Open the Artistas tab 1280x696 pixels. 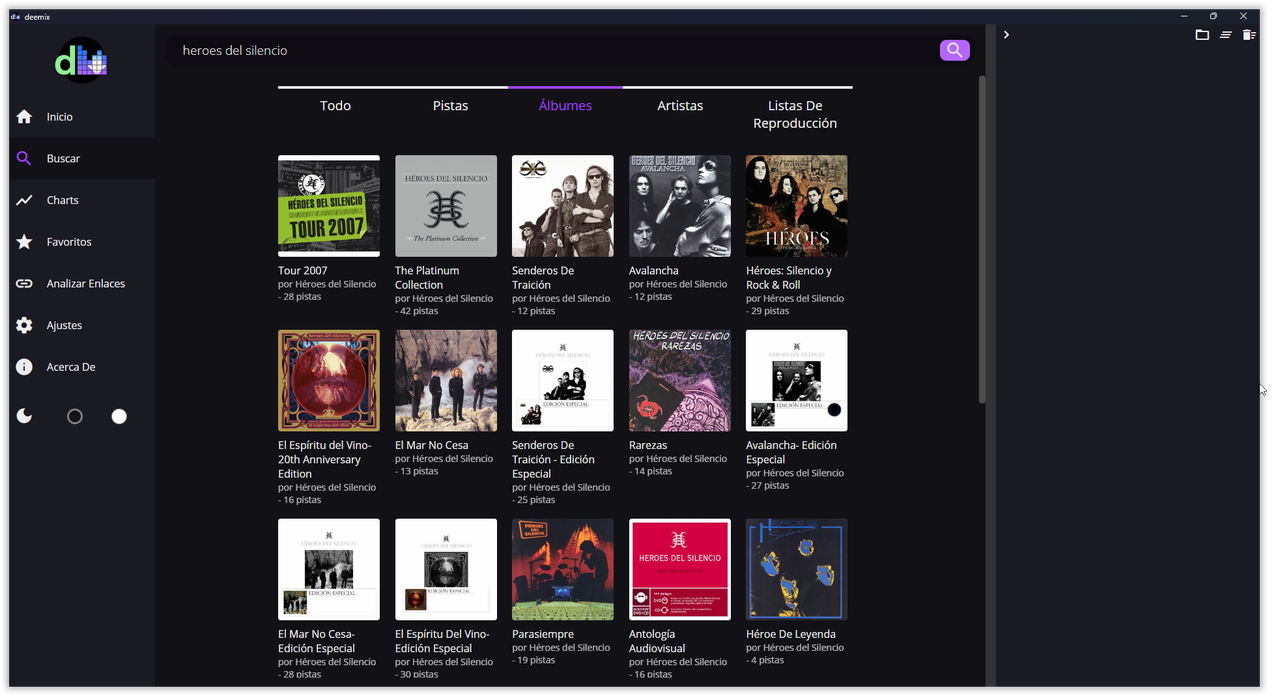[x=680, y=106]
